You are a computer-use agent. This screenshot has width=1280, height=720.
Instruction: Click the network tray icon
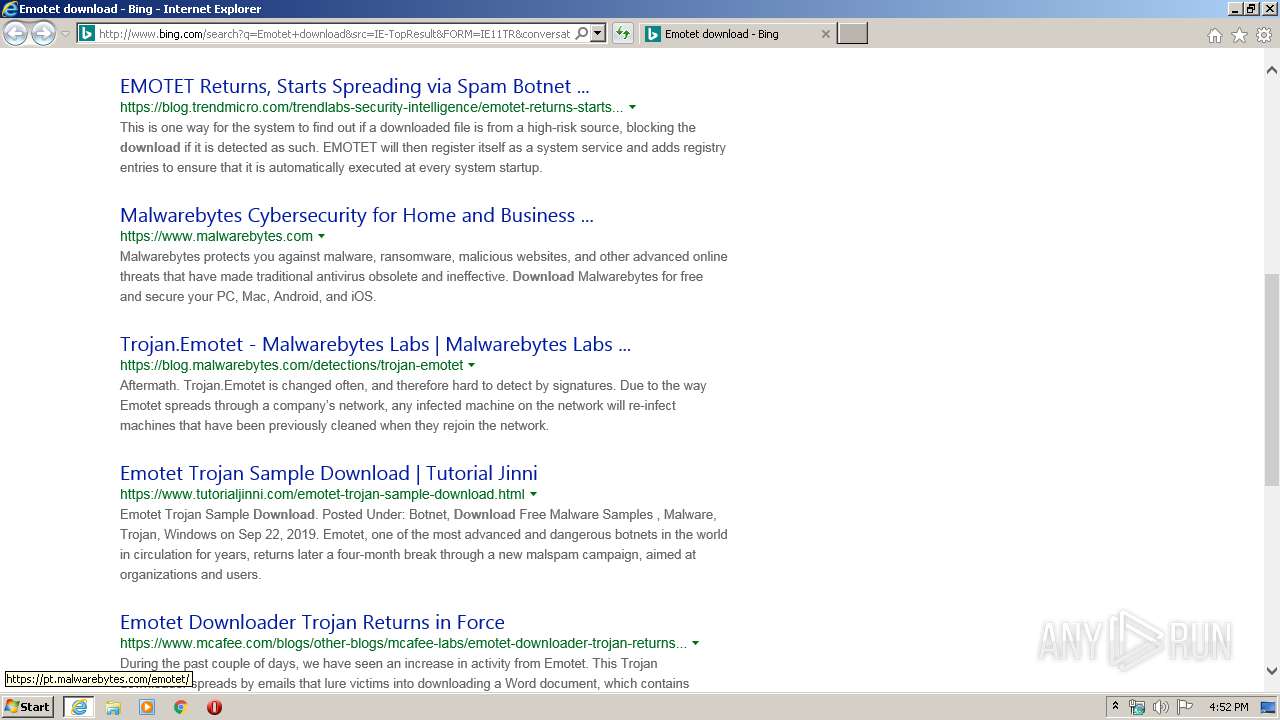point(1137,707)
